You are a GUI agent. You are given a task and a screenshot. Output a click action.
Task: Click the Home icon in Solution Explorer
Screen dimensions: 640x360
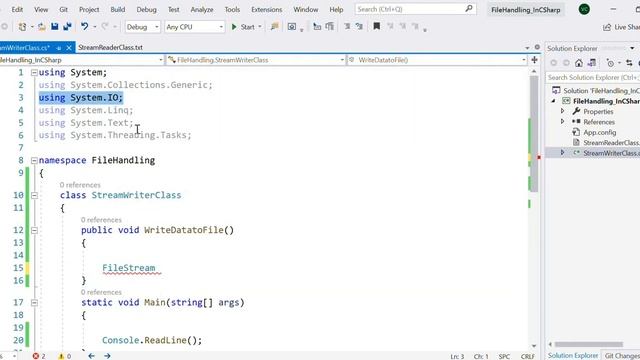579,63
